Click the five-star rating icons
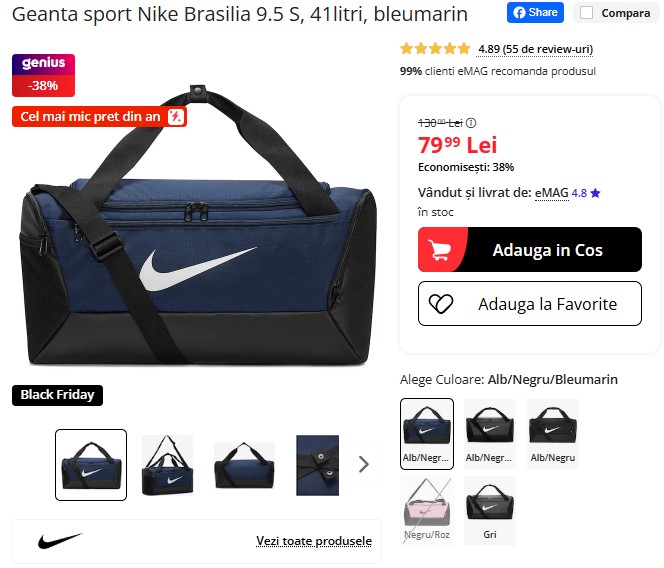Image resolution: width=664 pixels, height=568 pixels. point(435,49)
